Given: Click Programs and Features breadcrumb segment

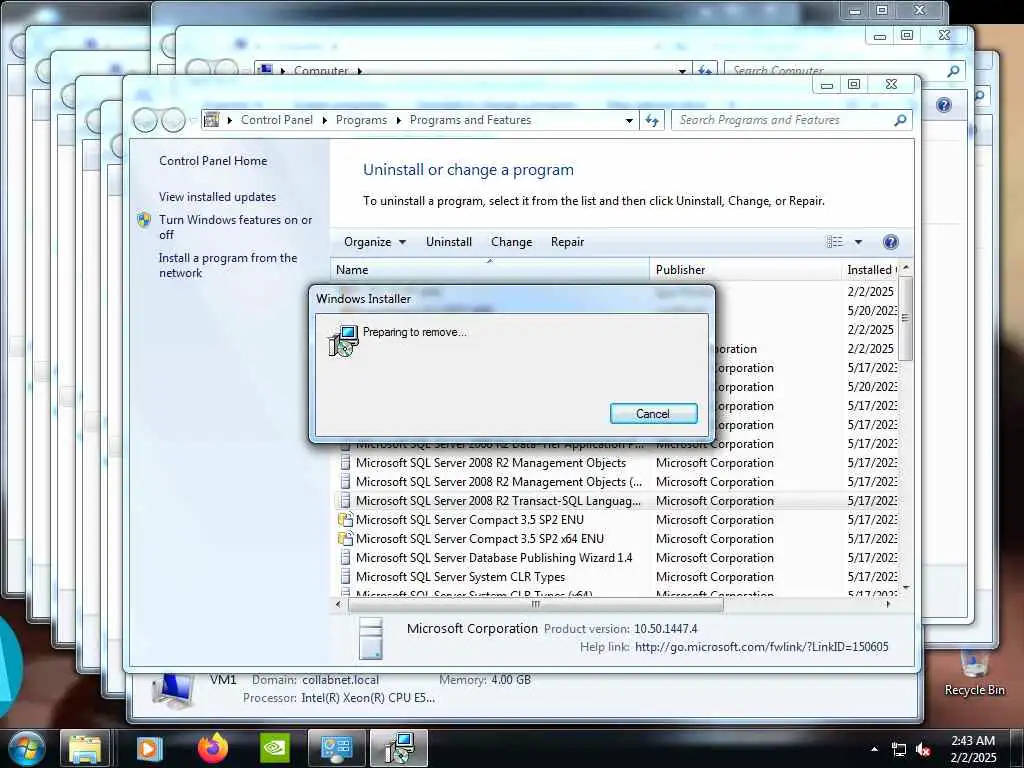Looking at the screenshot, I should [x=470, y=120].
